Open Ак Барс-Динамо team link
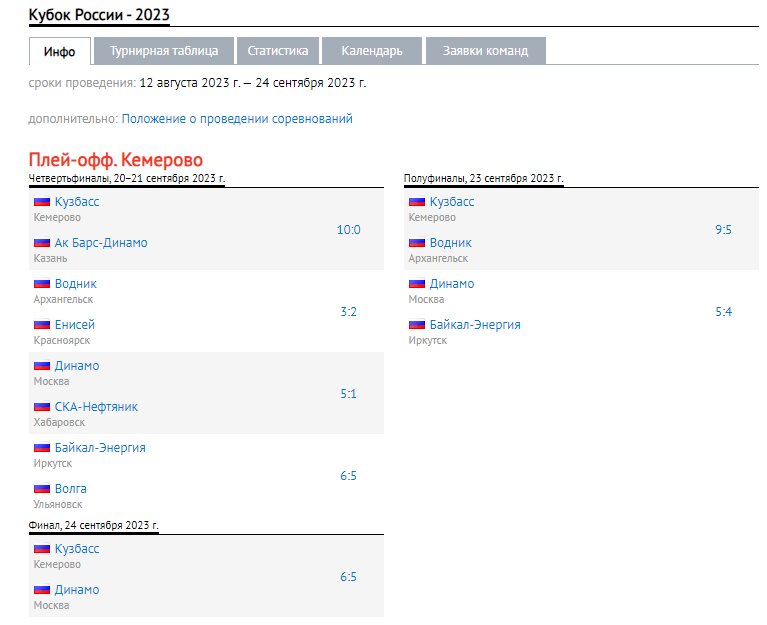Viewport: 767px width, 625px height. coord(101,243)
